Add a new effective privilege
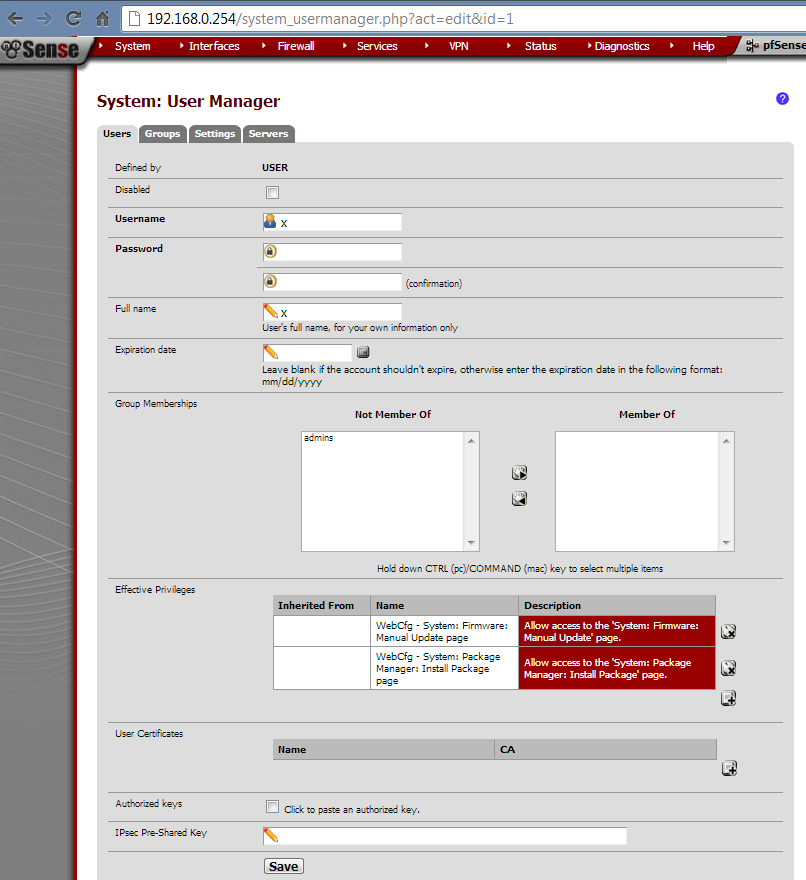Viewport: 806px width, 880px height. coord(729,698)
